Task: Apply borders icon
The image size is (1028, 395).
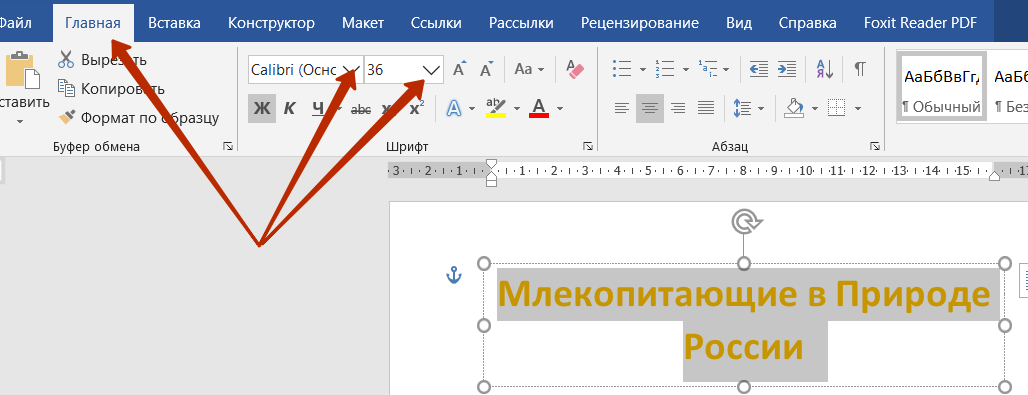Action: (x=836, y=108)
